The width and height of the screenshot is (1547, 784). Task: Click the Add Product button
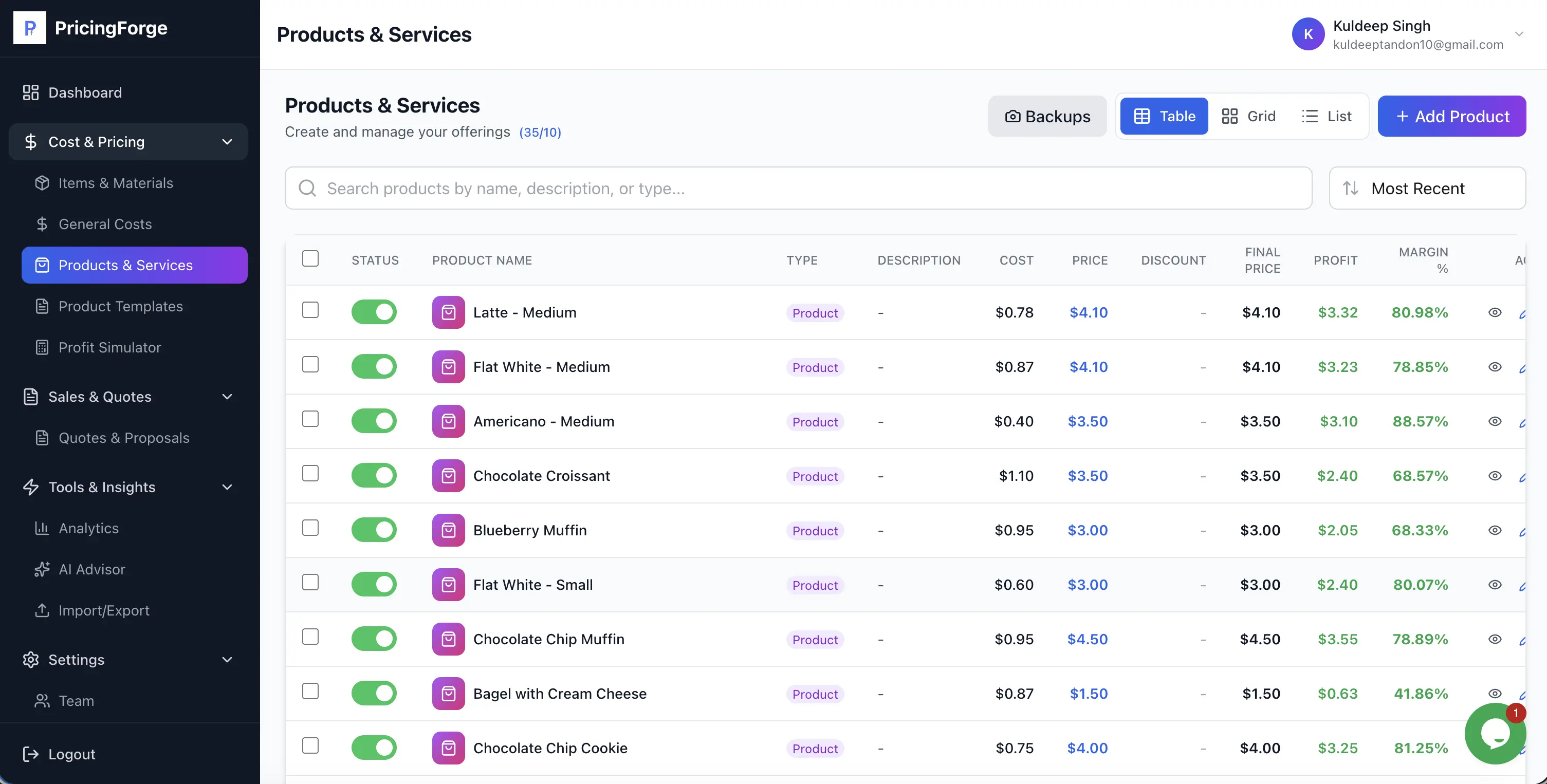pos(1451,116)
